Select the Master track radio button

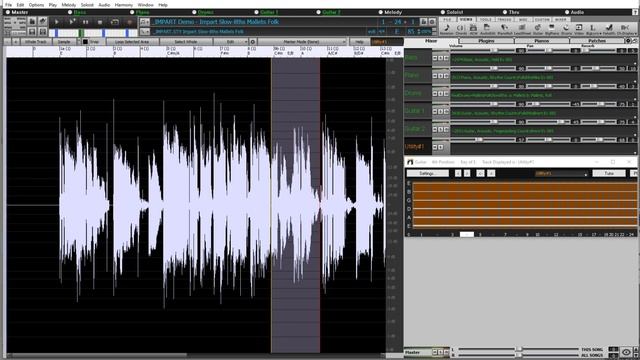(8, 12)
